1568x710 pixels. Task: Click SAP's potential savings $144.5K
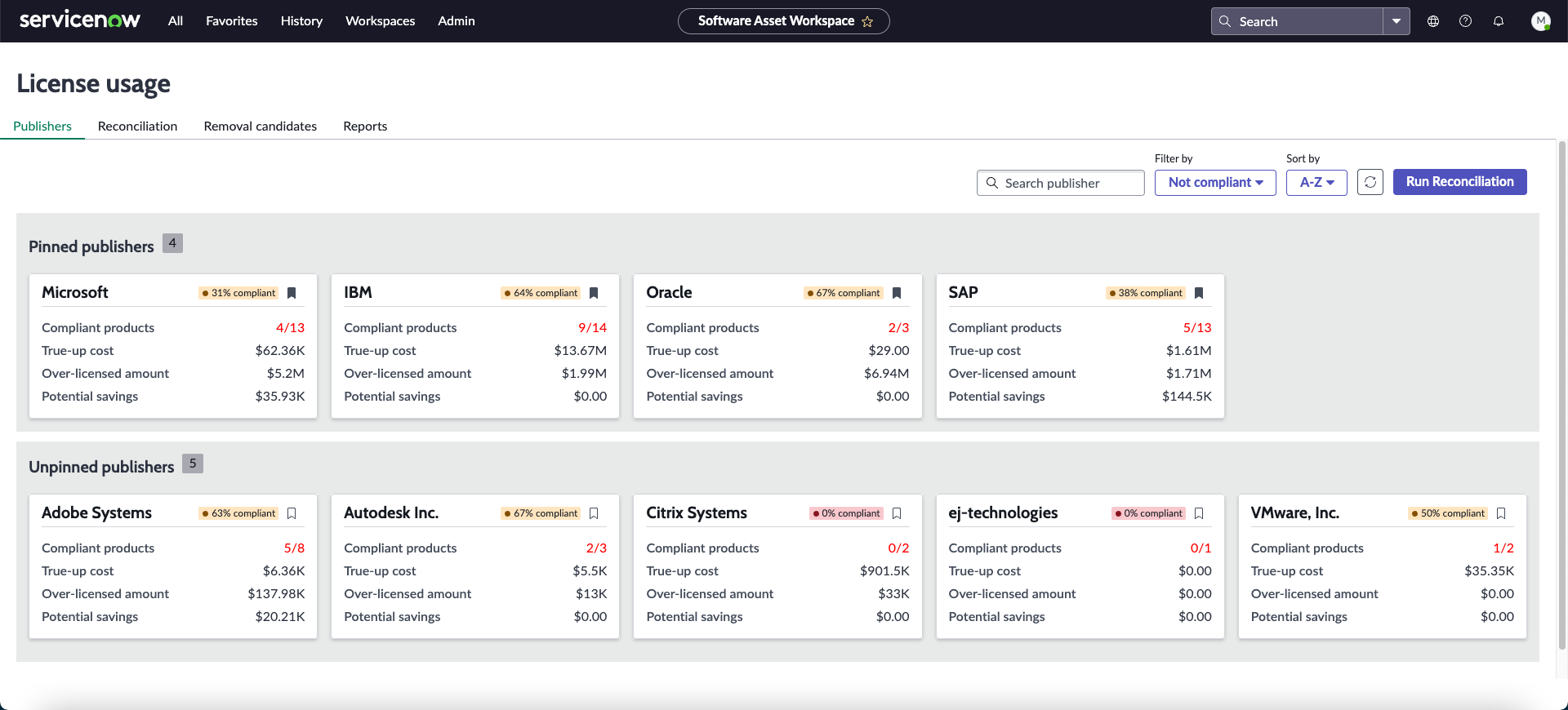click(1187, 396)
